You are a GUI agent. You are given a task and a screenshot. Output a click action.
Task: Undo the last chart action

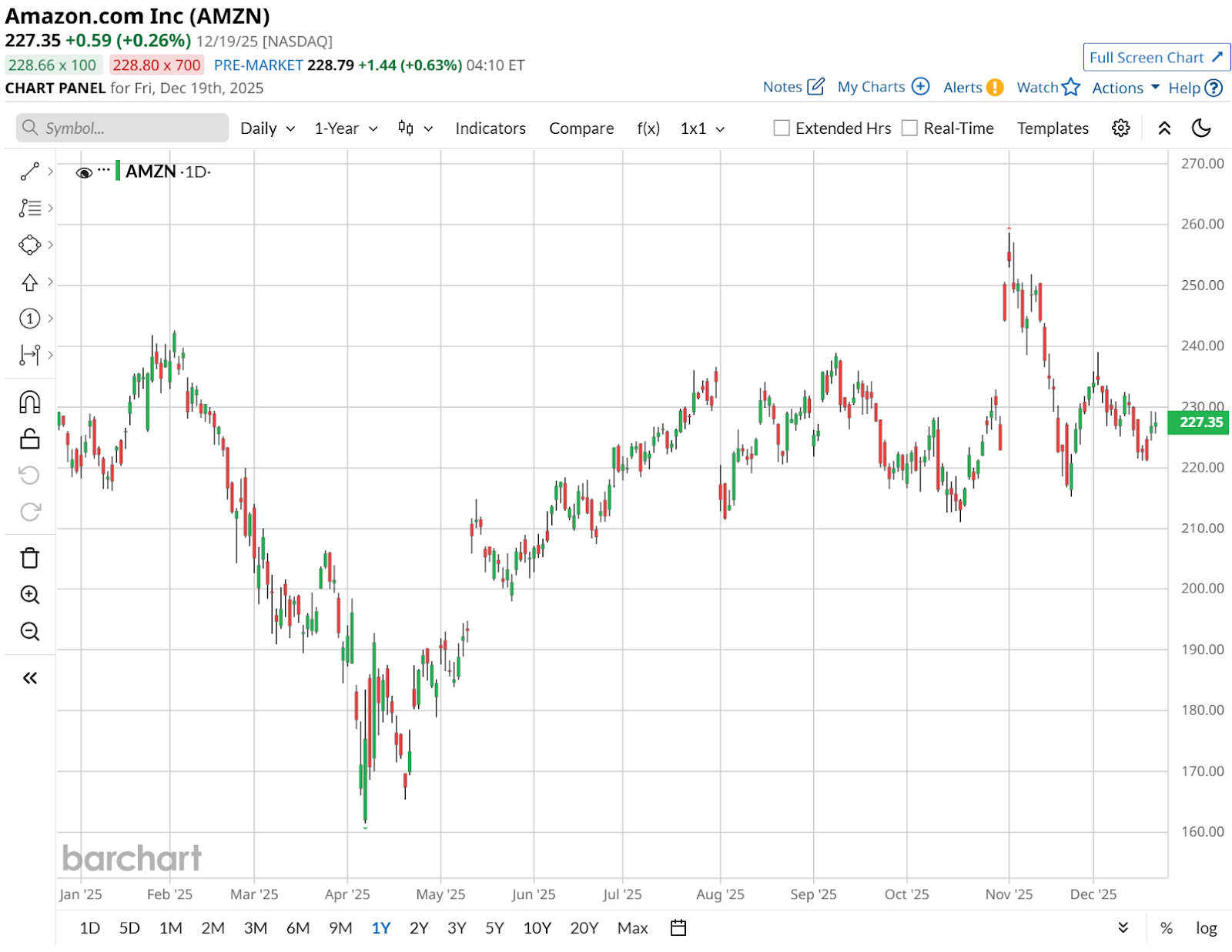29,475
